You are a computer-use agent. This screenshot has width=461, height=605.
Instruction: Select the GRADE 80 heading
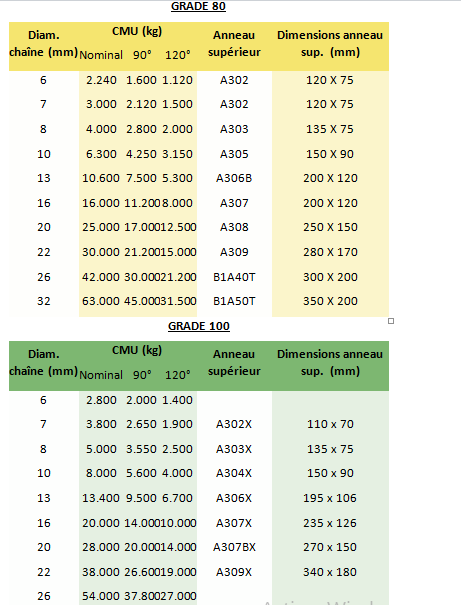pos(198,6)
